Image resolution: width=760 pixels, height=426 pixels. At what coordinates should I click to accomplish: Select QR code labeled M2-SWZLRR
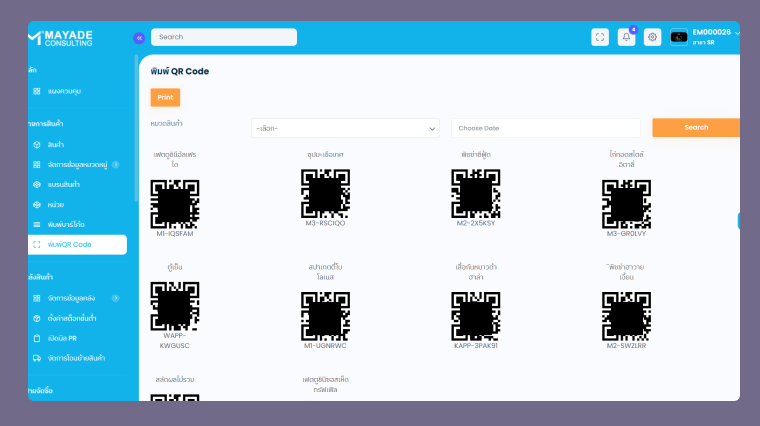coord(626,316)
